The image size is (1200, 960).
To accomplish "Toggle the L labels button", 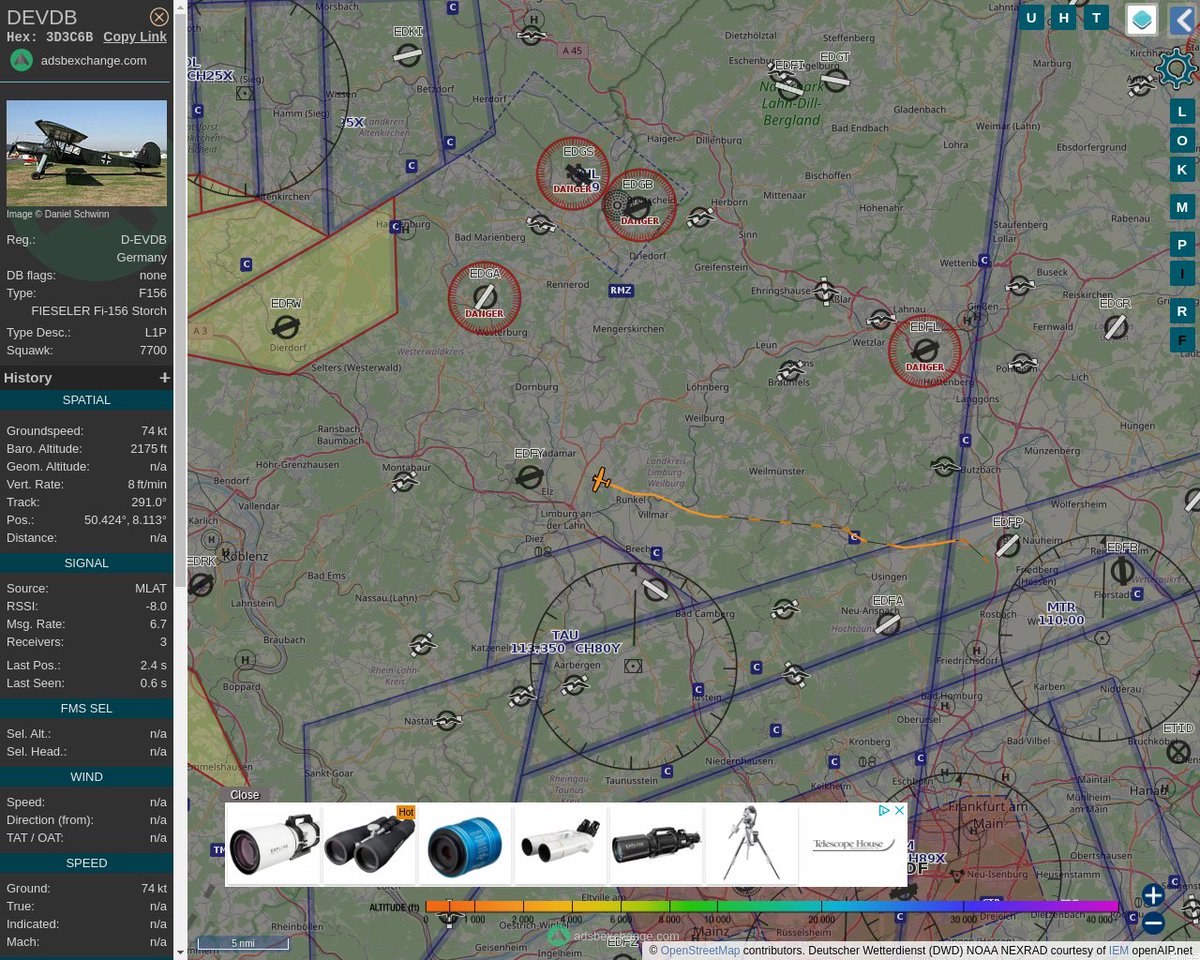I will tap(1182, 112).
